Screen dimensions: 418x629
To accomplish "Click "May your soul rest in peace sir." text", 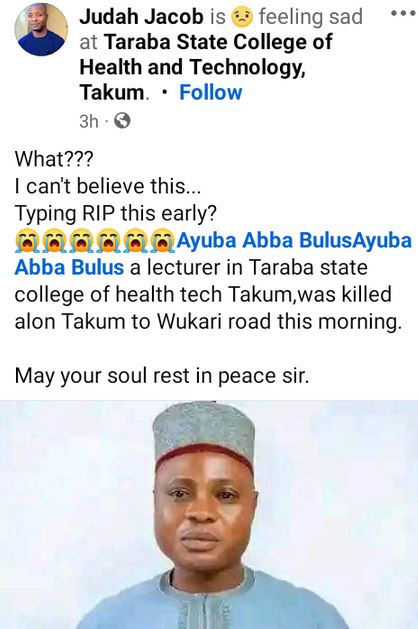I will pyautogui.click(x=162, y=376).
